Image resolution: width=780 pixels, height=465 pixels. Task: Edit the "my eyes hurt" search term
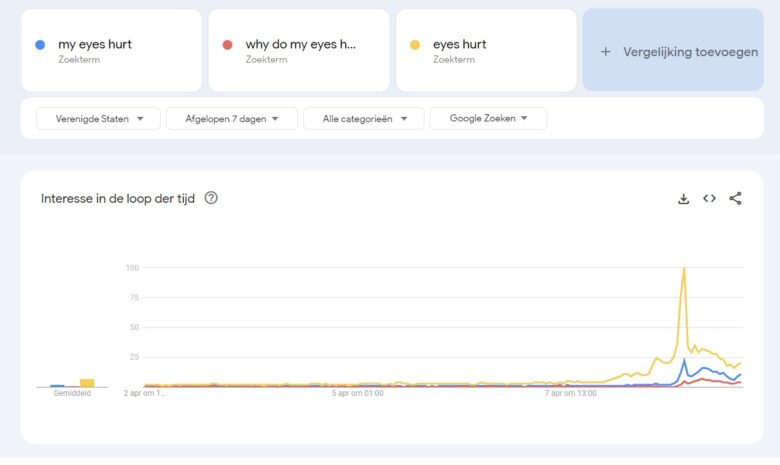(94, 44)
